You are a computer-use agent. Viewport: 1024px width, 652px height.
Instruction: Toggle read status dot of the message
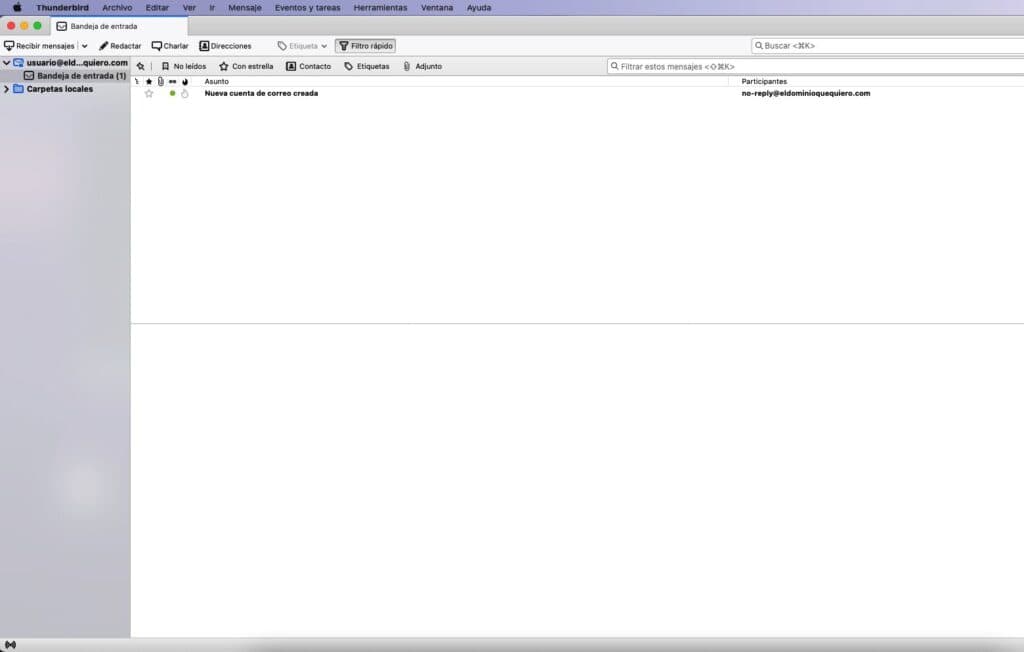click(x=172, y=94)
